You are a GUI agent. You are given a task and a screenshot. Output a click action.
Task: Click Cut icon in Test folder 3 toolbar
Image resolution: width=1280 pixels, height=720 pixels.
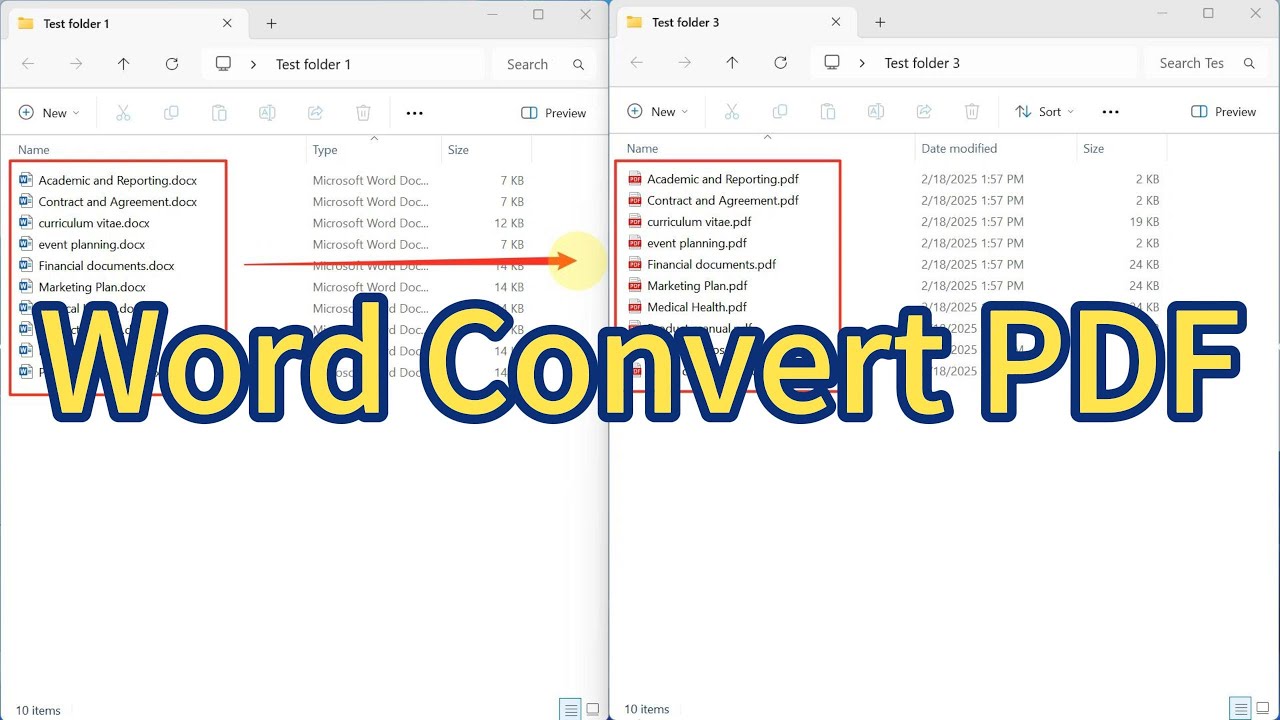[x=731, y=112]
